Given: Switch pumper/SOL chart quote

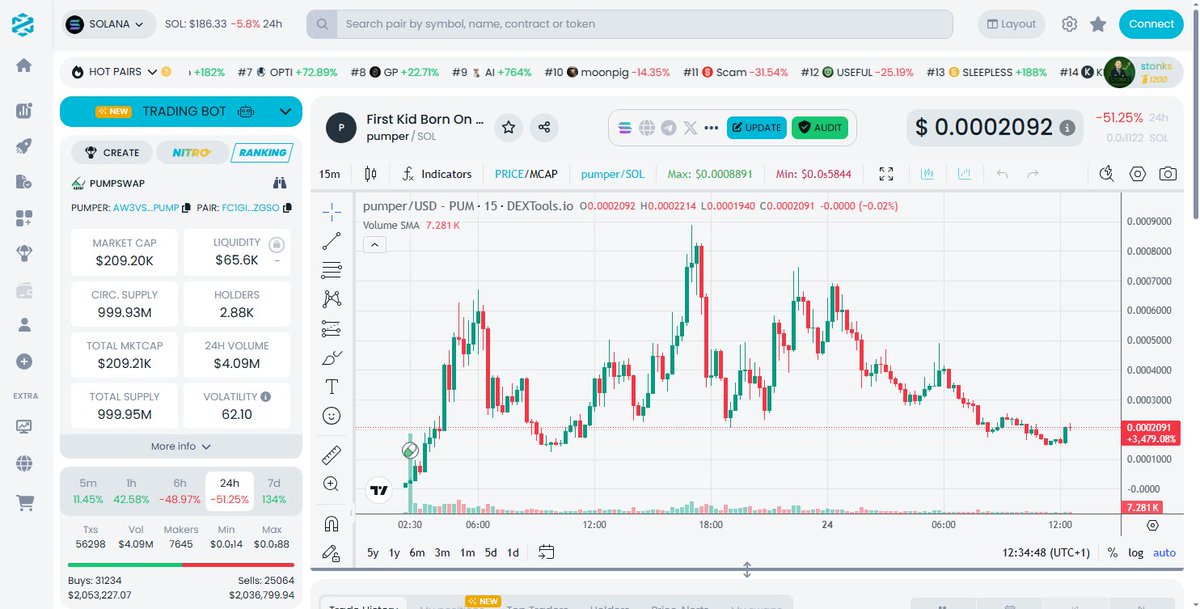Looking at the screenshot, I should click(x=613, y=174).
